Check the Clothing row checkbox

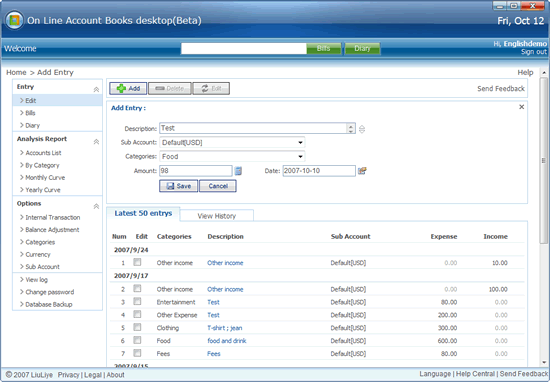[x=137, y=327]
